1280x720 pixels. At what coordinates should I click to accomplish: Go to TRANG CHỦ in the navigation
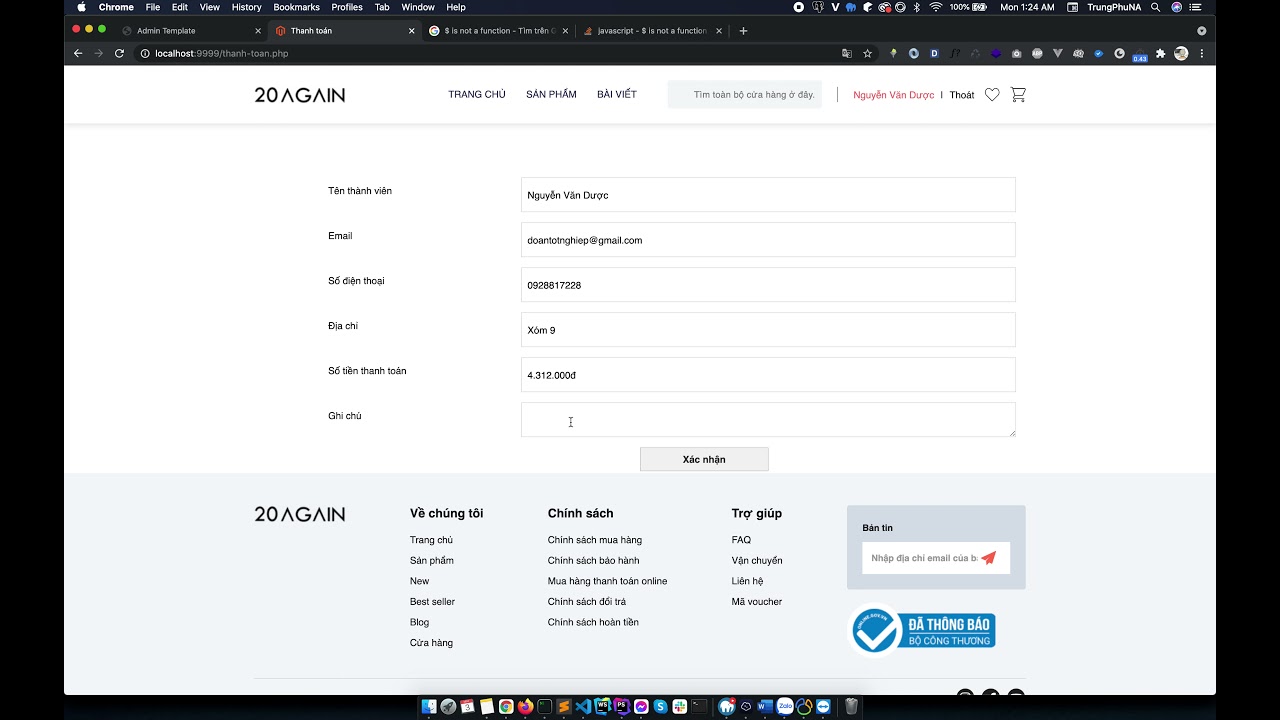point(477,95)
